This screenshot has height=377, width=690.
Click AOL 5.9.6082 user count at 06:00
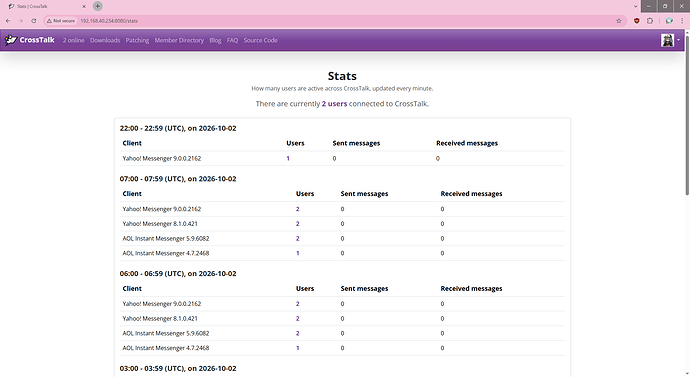click(297, 333)
